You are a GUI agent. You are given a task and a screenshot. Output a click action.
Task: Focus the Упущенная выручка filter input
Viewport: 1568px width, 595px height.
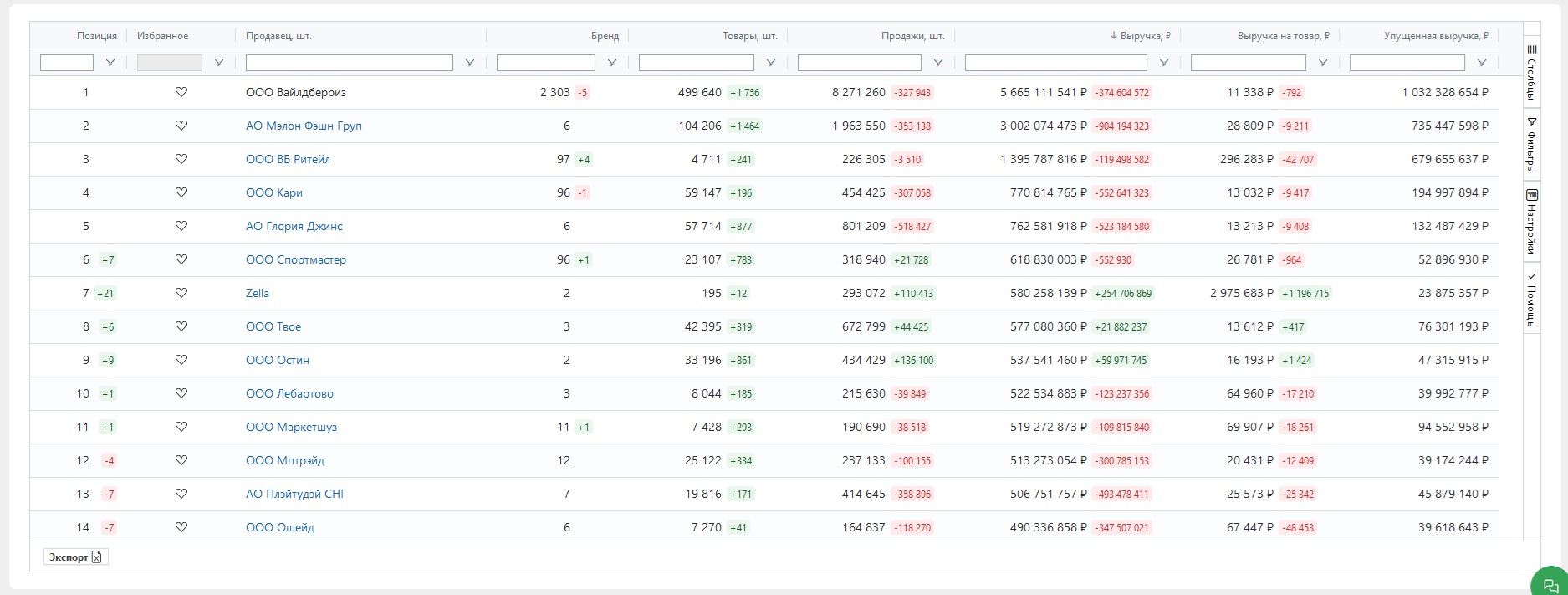pos(1407,63)
